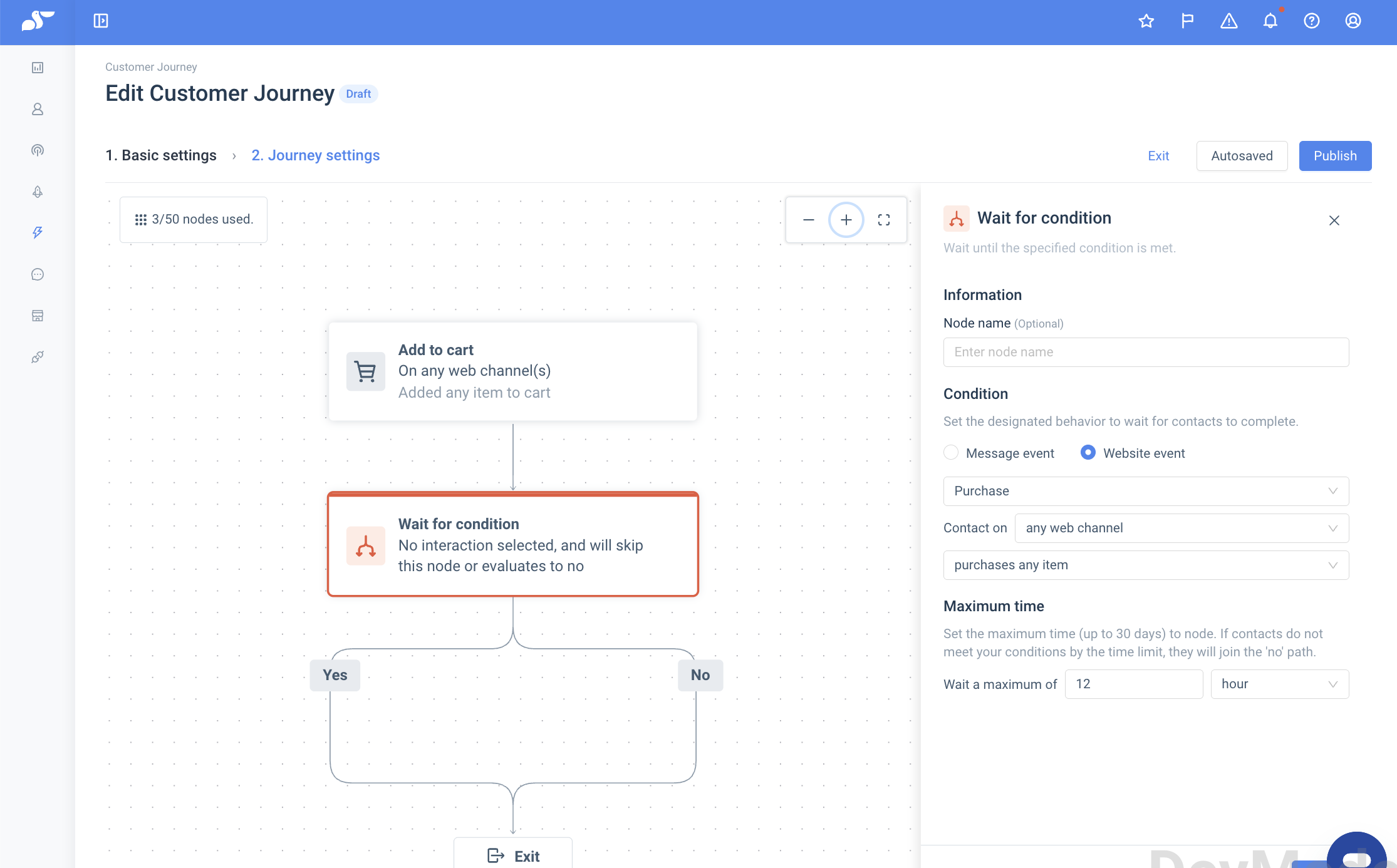Go to step 2. Journey settings

point(316,155)
